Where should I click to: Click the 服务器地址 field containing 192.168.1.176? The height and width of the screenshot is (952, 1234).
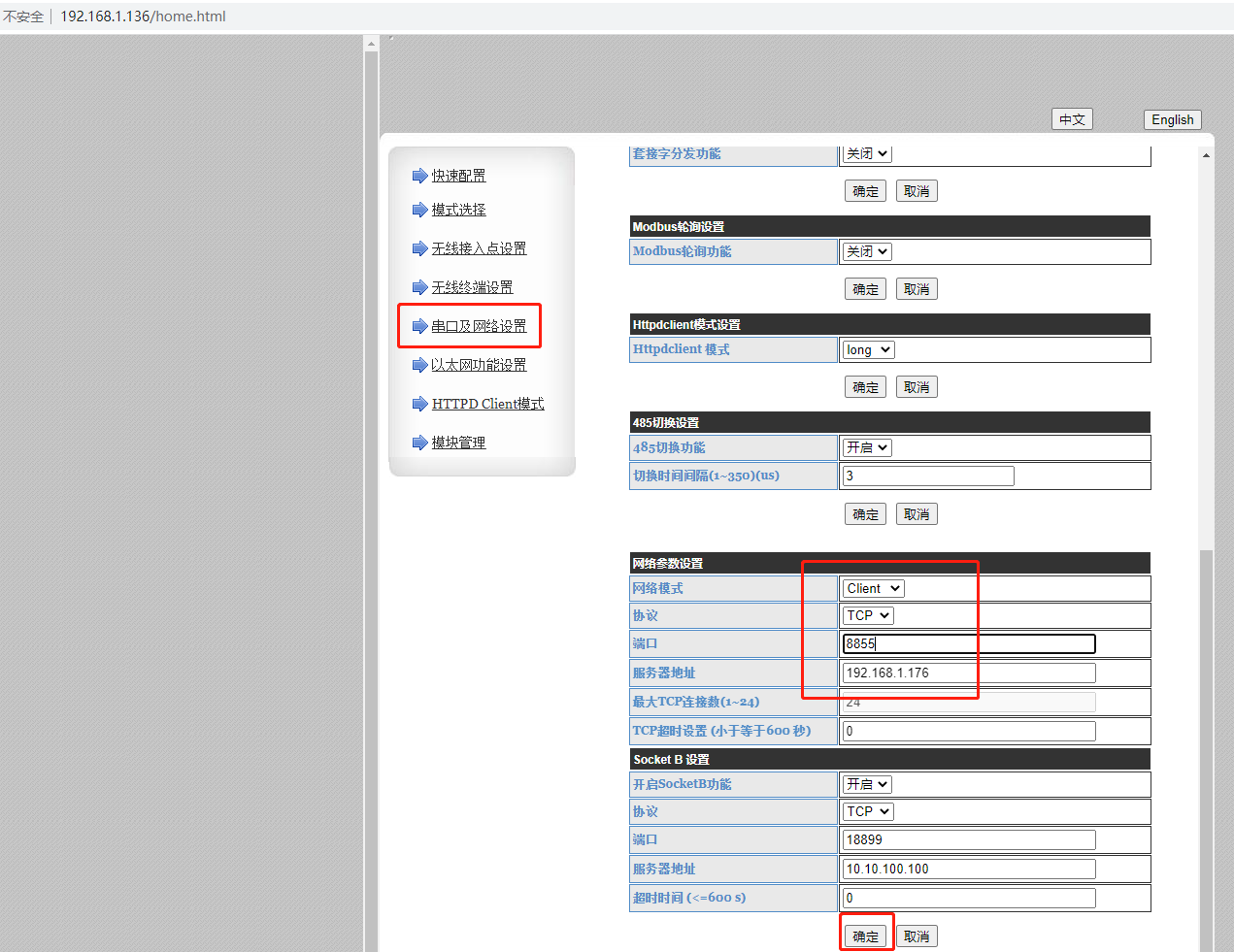[968, 673]
